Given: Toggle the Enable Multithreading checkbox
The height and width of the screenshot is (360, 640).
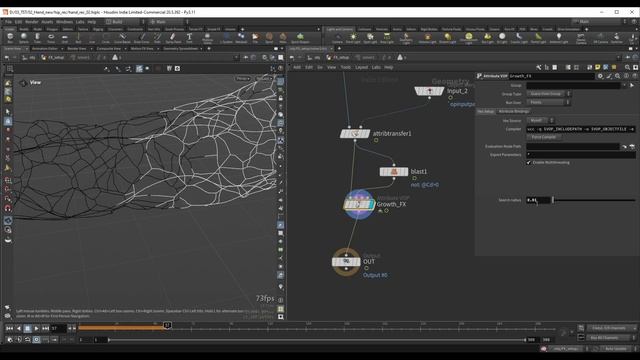Looking at the screenshot, I should point(529,162).
